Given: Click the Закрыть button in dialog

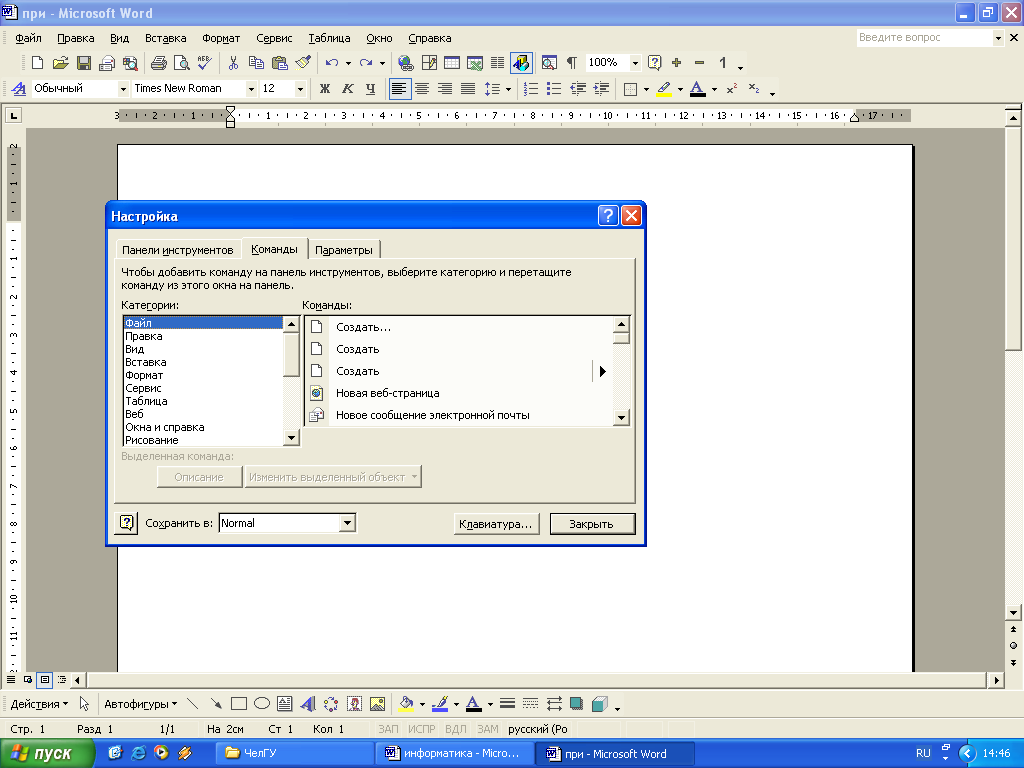Looking at the screenshot, I should coord(592,524).
